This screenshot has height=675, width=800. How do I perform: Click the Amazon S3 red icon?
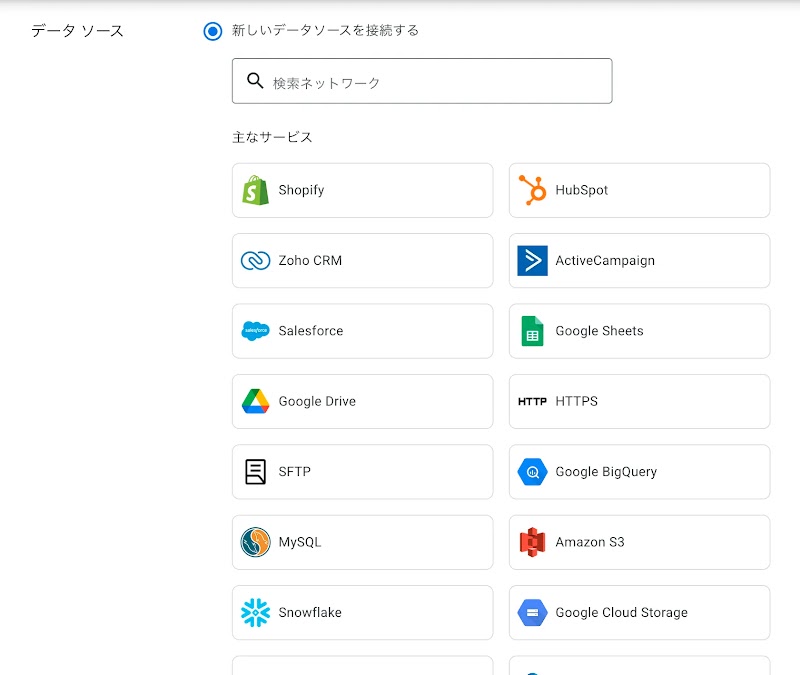pos(532,542)
